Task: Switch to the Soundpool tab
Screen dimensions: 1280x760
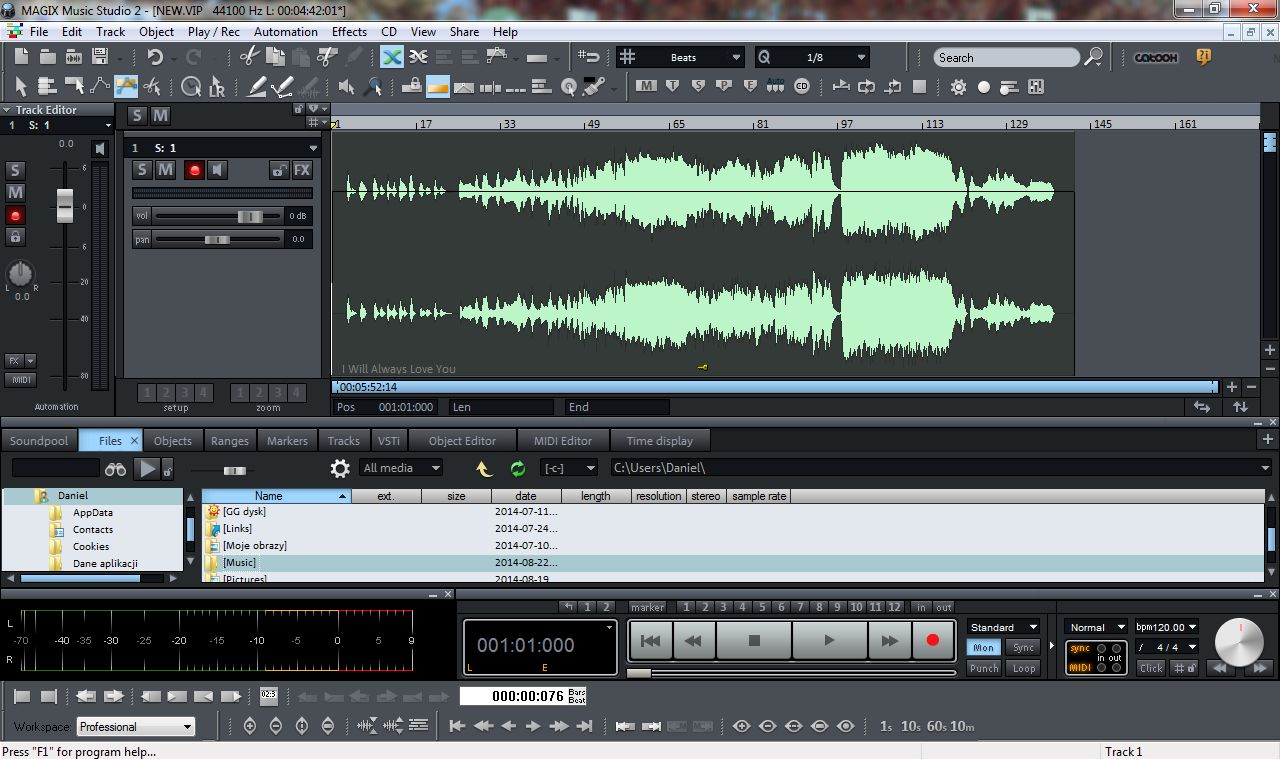Action: pos(39,440)
